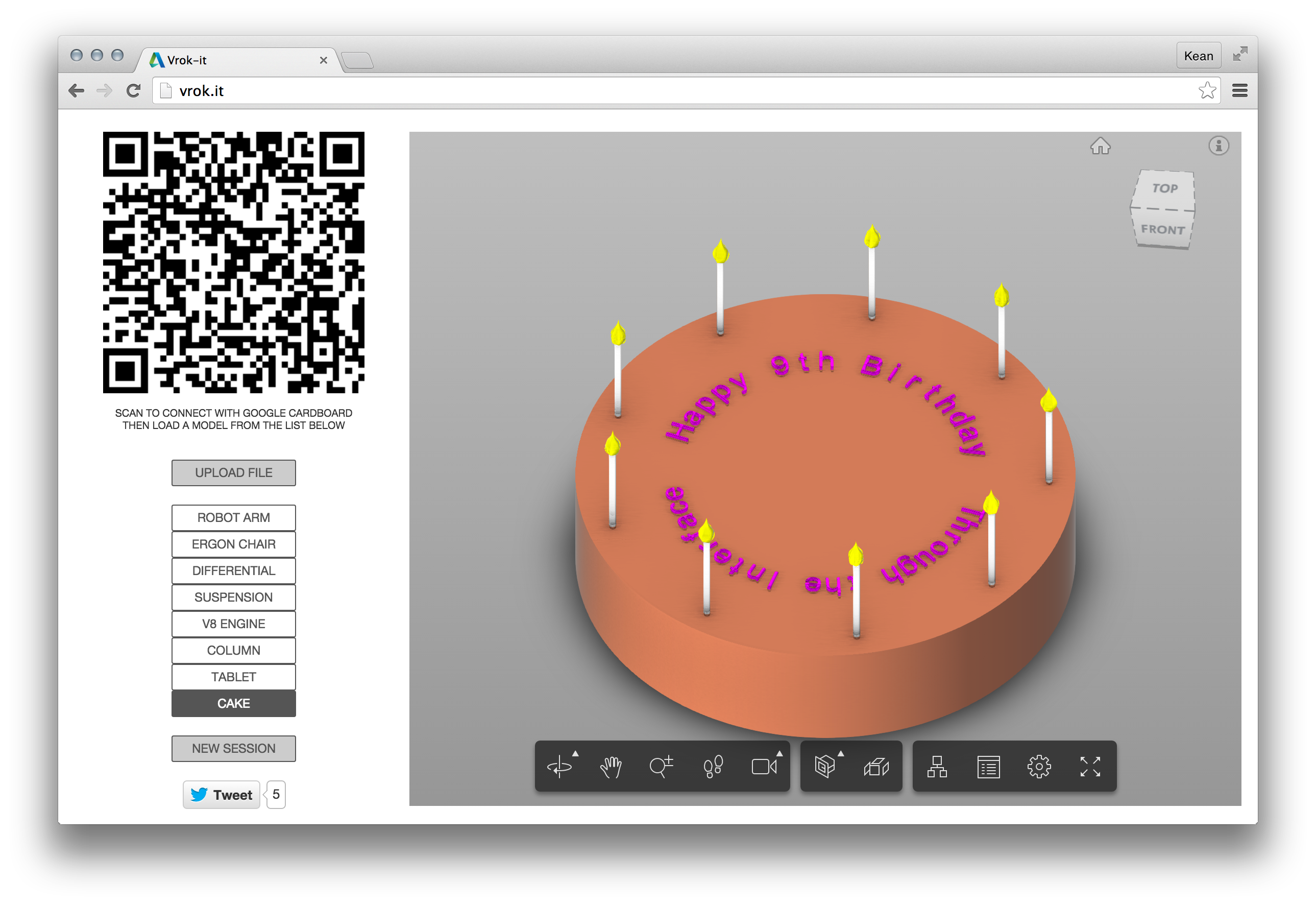Click the UPLOAD FILE button
Screen dimensions: 1316x905
(x=233, y=472)
